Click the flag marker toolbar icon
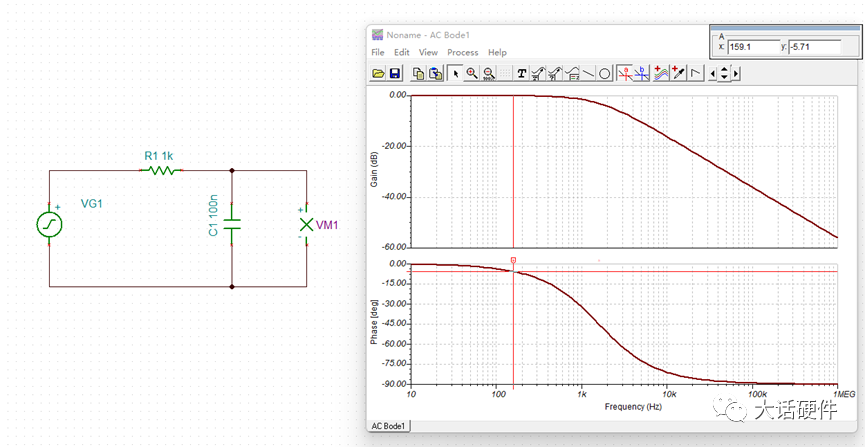This screenshot has height=447, width=865. 696,73
